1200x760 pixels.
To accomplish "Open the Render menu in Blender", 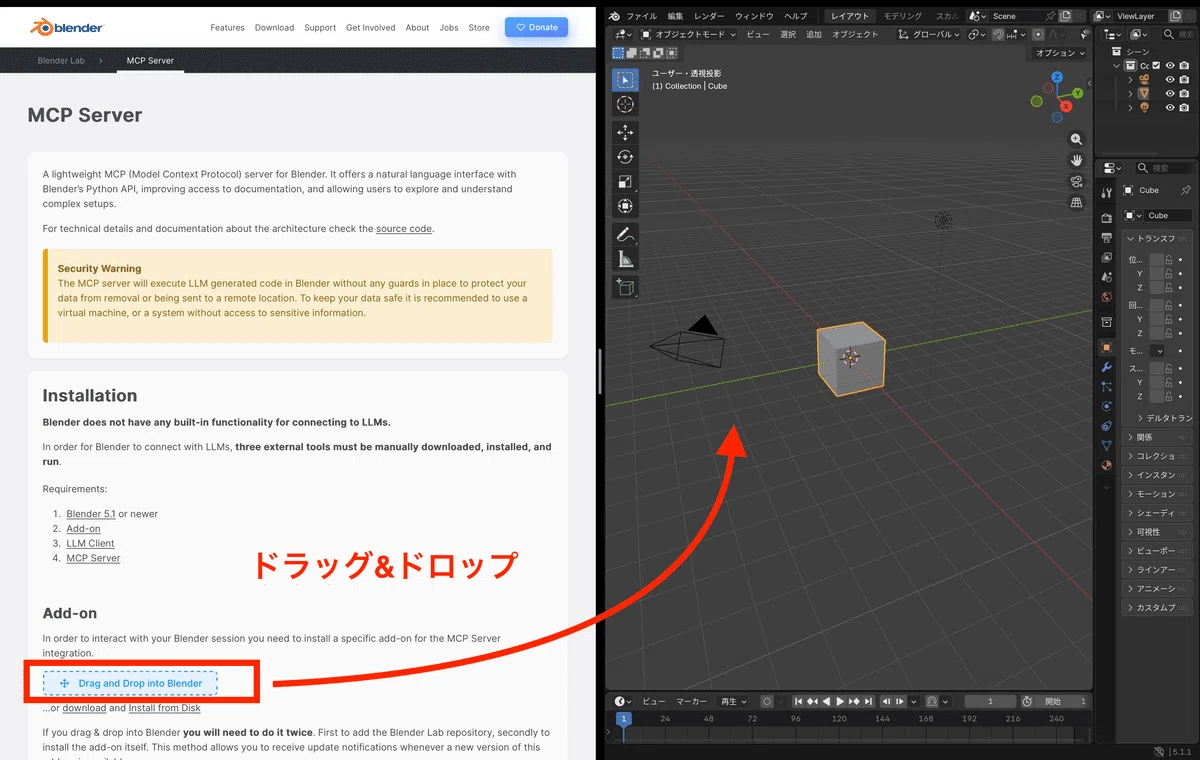I will [709, 16].
